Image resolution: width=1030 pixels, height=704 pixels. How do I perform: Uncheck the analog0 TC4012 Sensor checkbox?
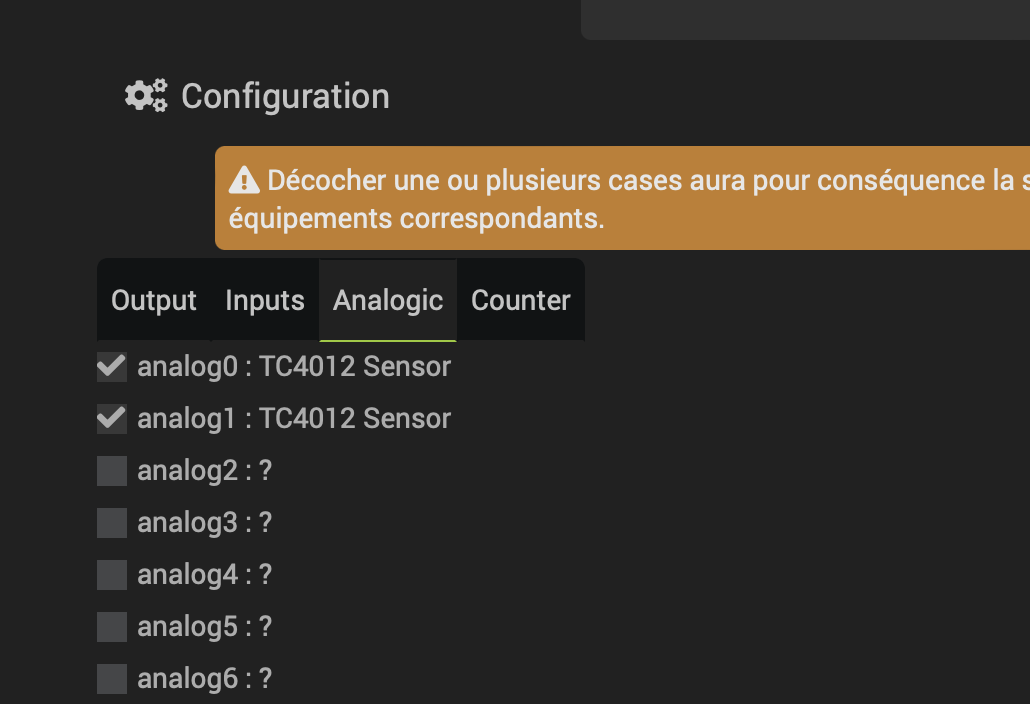(x=111, y=366)
